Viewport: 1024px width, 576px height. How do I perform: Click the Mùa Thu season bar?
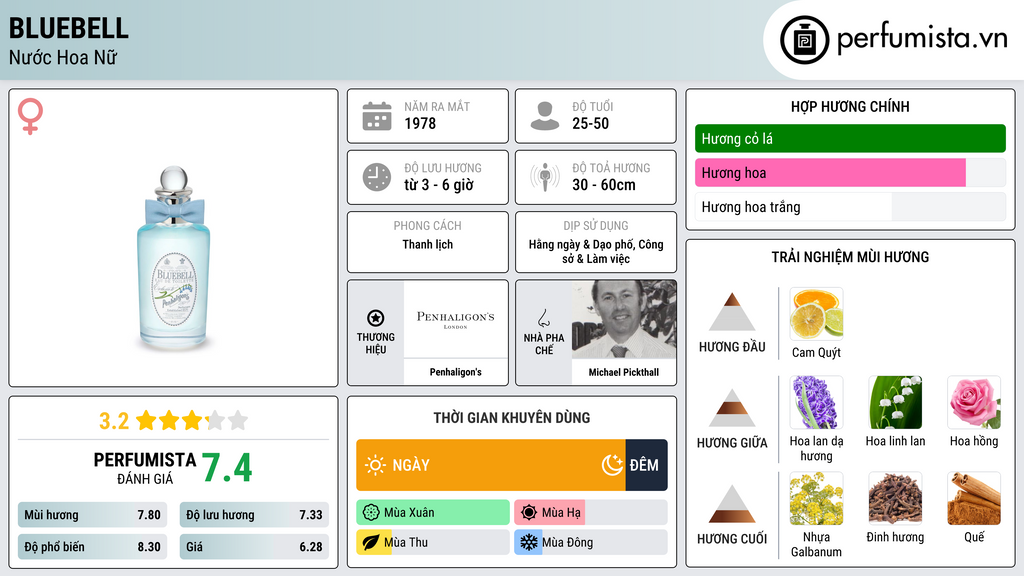pyautogui.click(x=433, y=543)
